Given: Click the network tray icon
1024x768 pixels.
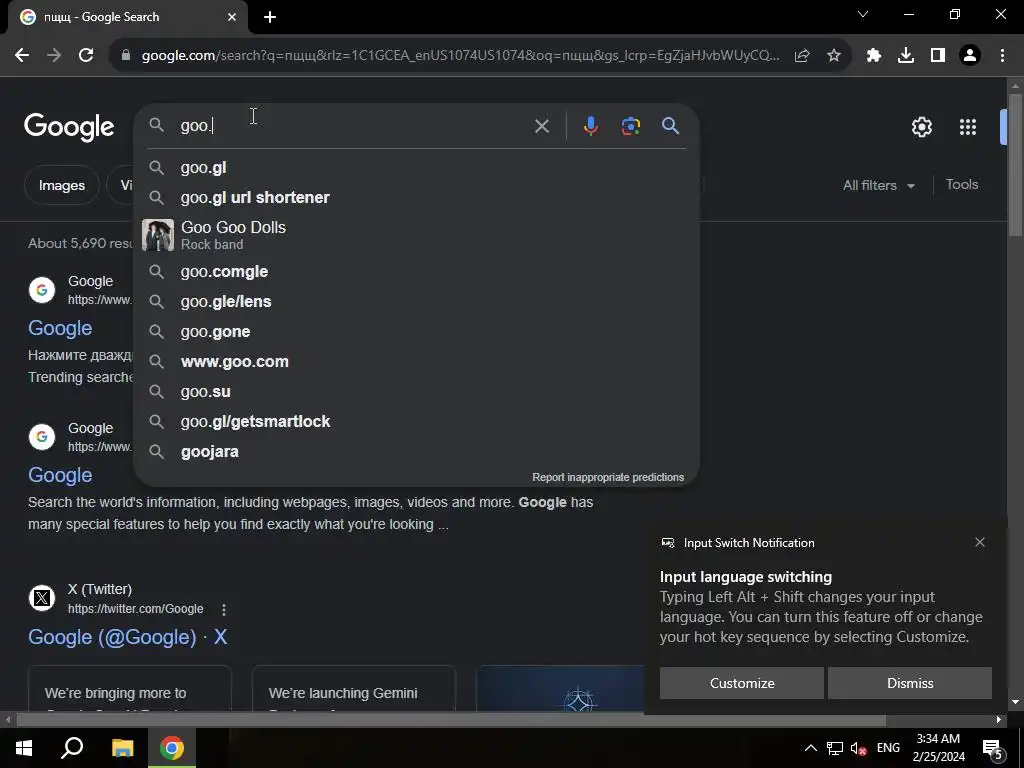Looking at the screenshot, I should [x=835, y=748].
